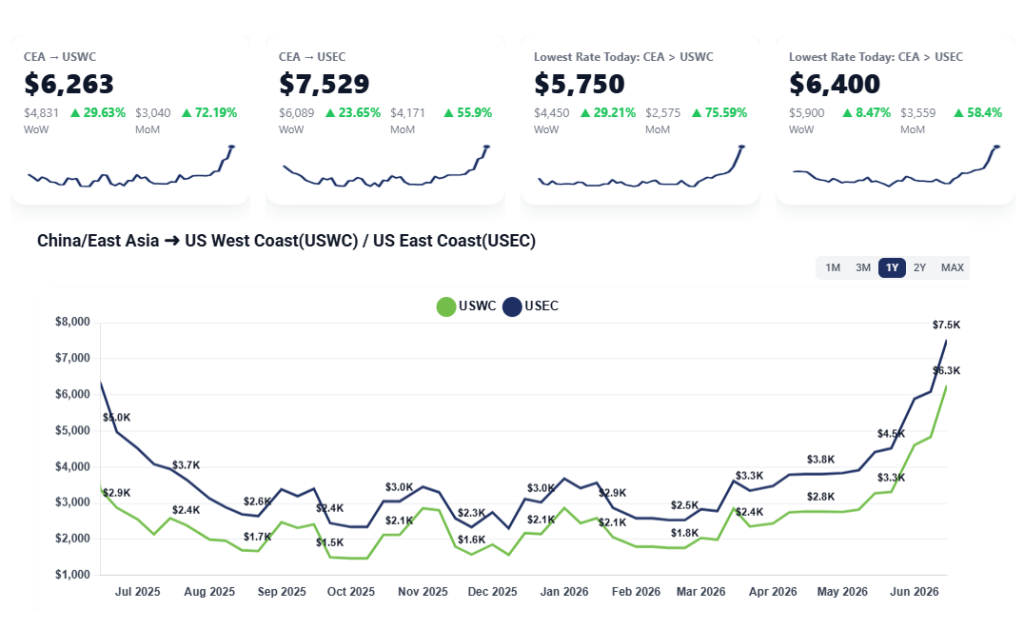Click the USEC legend label

tap(541, 306)
